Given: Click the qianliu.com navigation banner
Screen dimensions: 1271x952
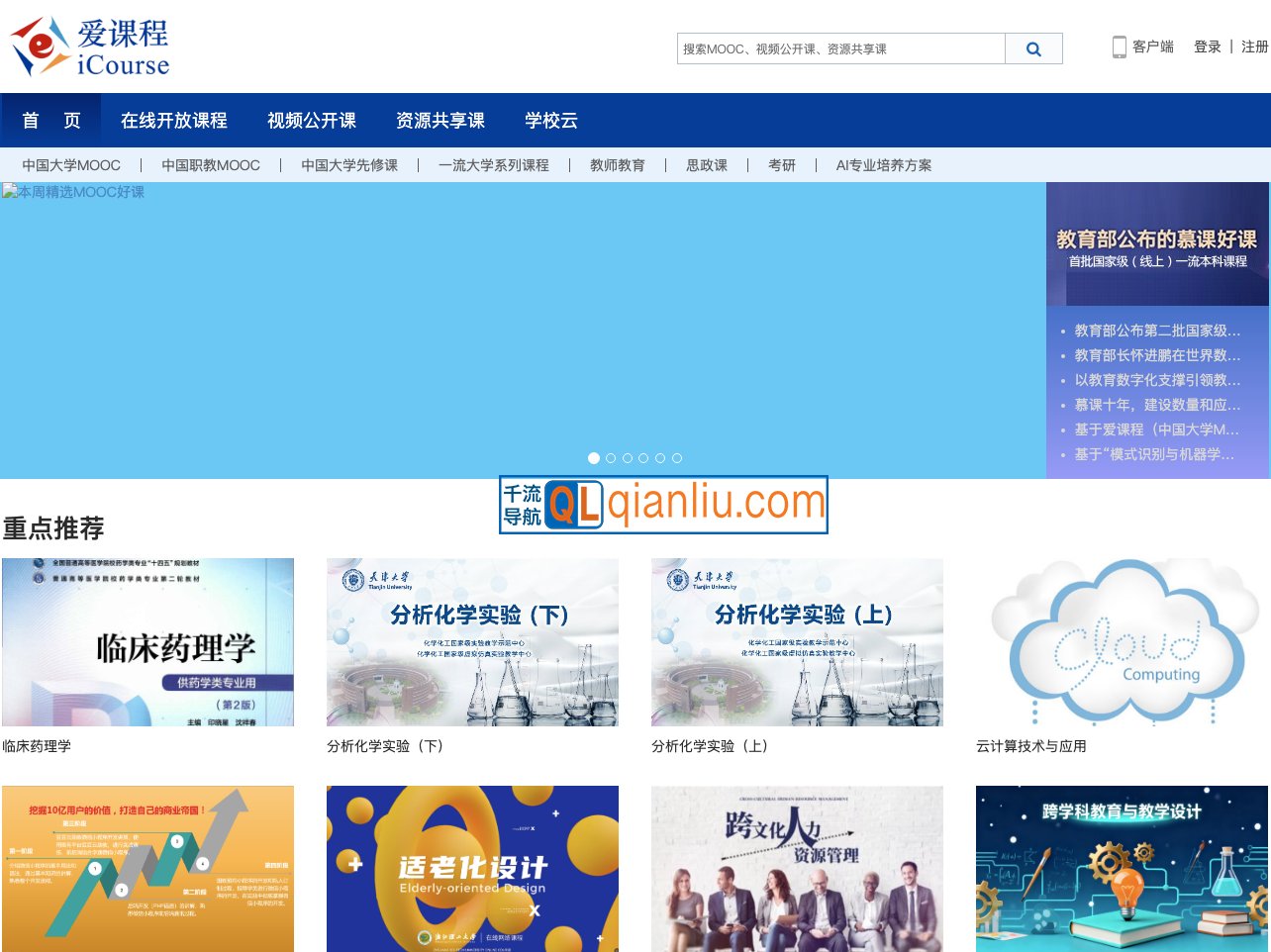Looking at the screenshot, I should pyautogui.click(x=663, y=505).
